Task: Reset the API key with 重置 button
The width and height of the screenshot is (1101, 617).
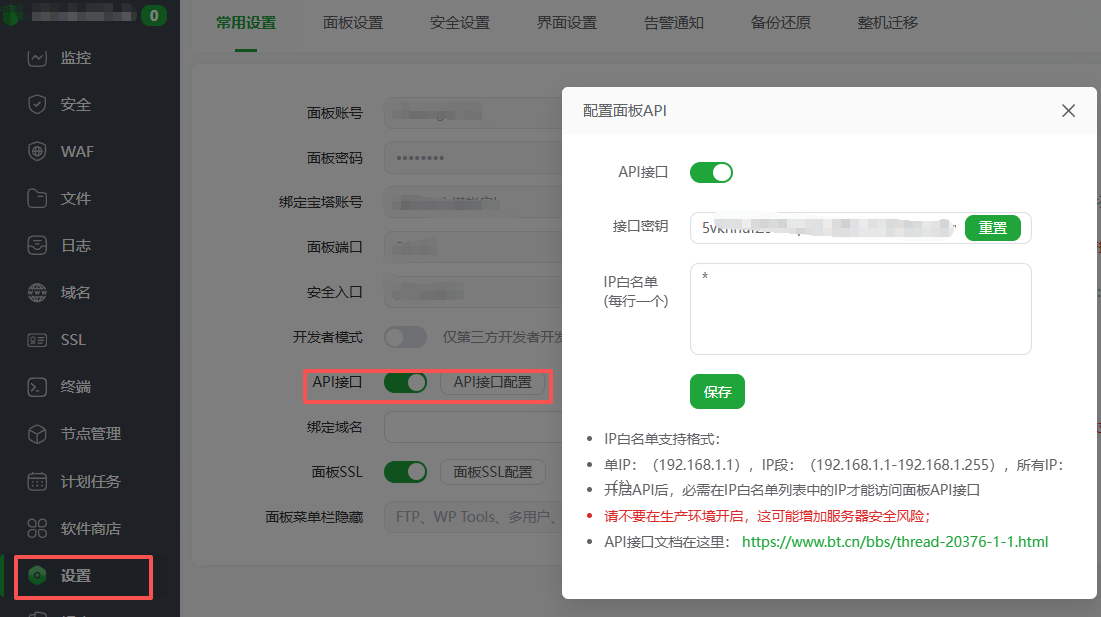Action: 993,228
